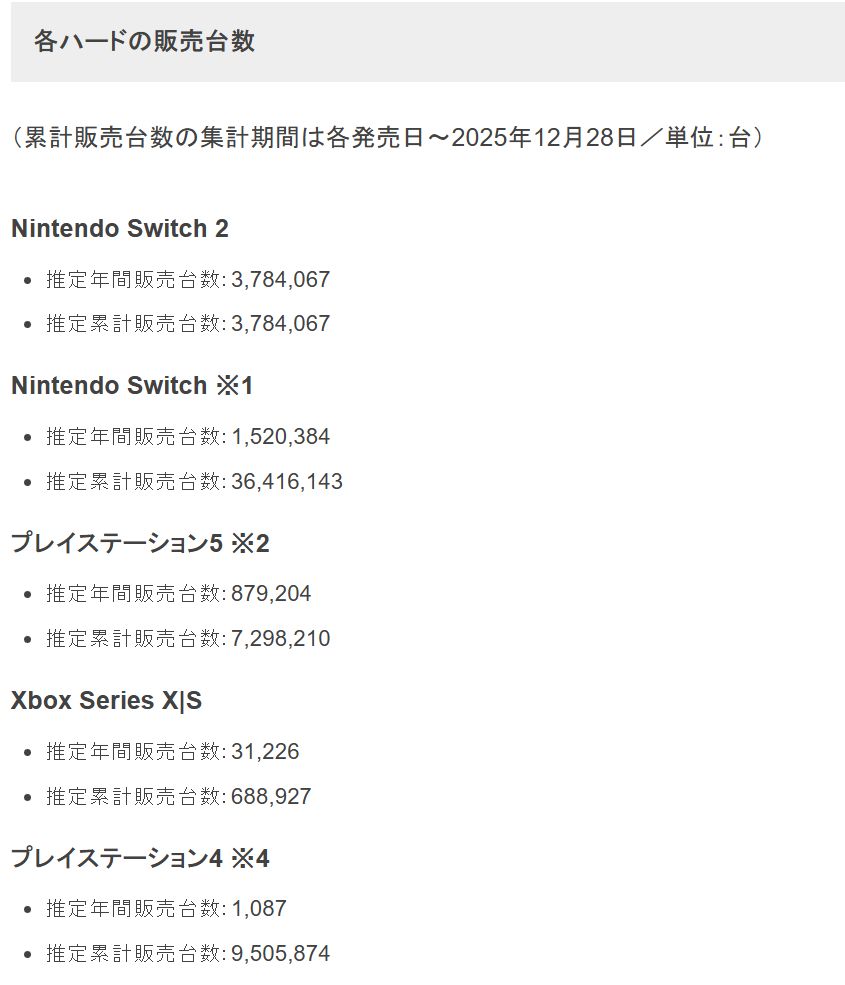The height and width of the screenshot is (985, 845).
Task: Click the Nintendo Switch ※1 heading text
Action: [108, 386]
